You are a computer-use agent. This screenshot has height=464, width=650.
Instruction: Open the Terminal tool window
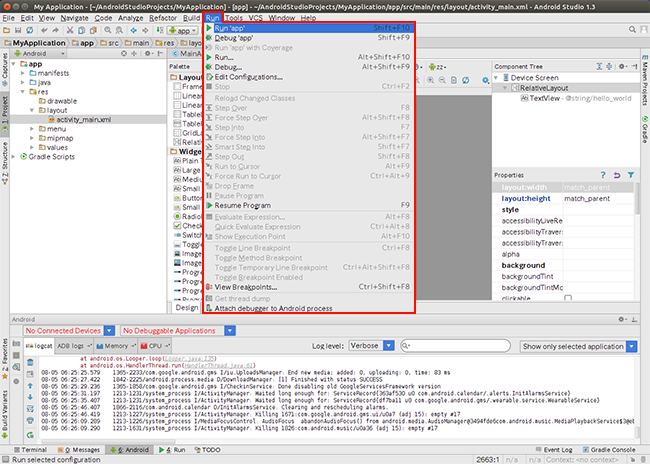click(30, 450)
